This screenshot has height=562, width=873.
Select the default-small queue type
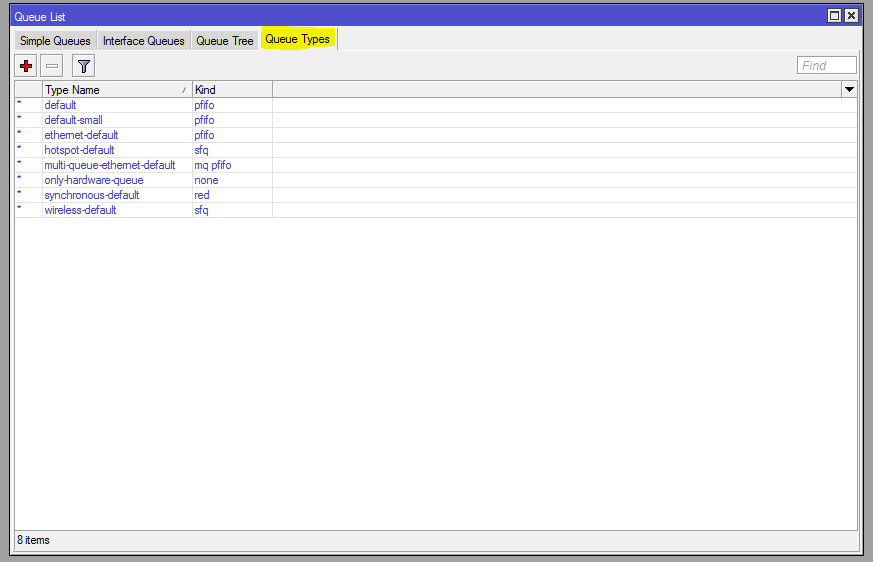click(x=73, y=120)
